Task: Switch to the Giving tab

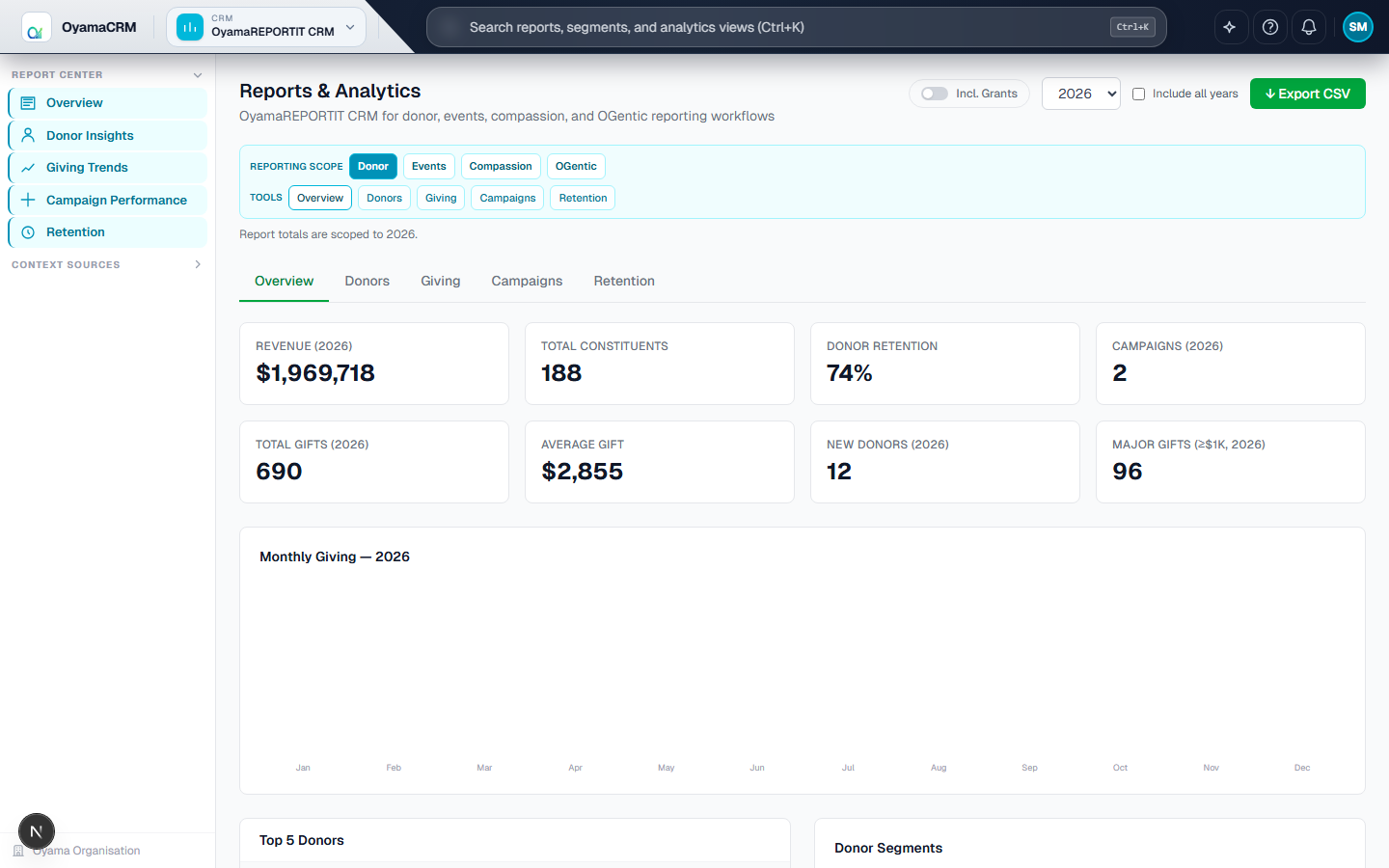Action: [x=441, y=282]
